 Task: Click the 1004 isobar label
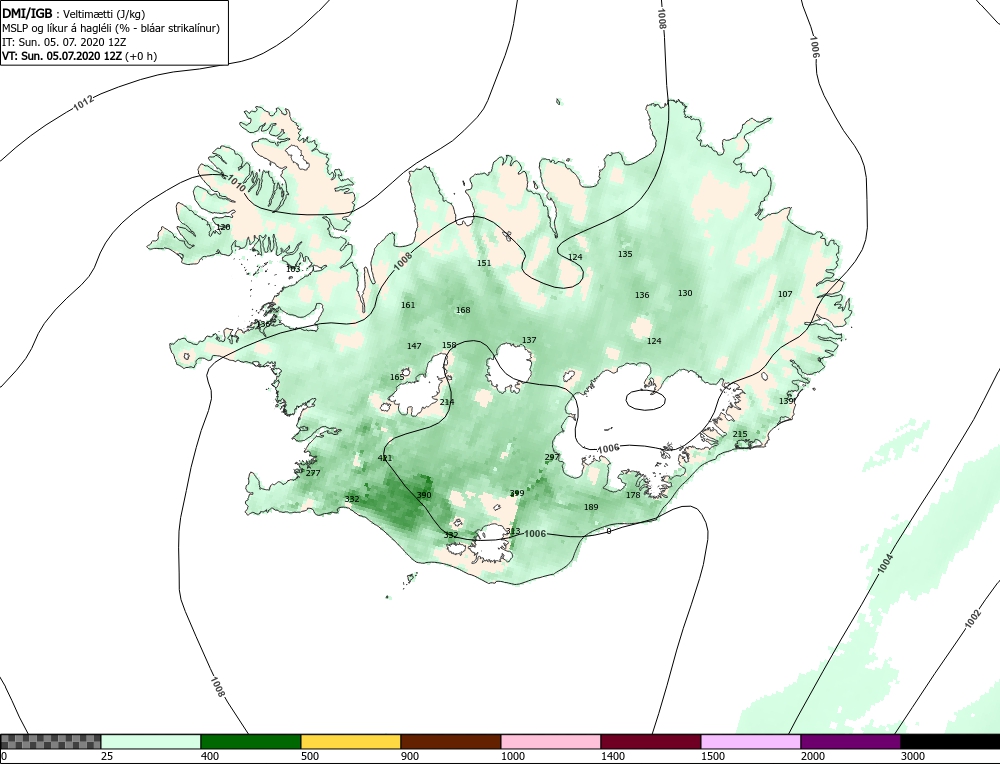(885, 566)
